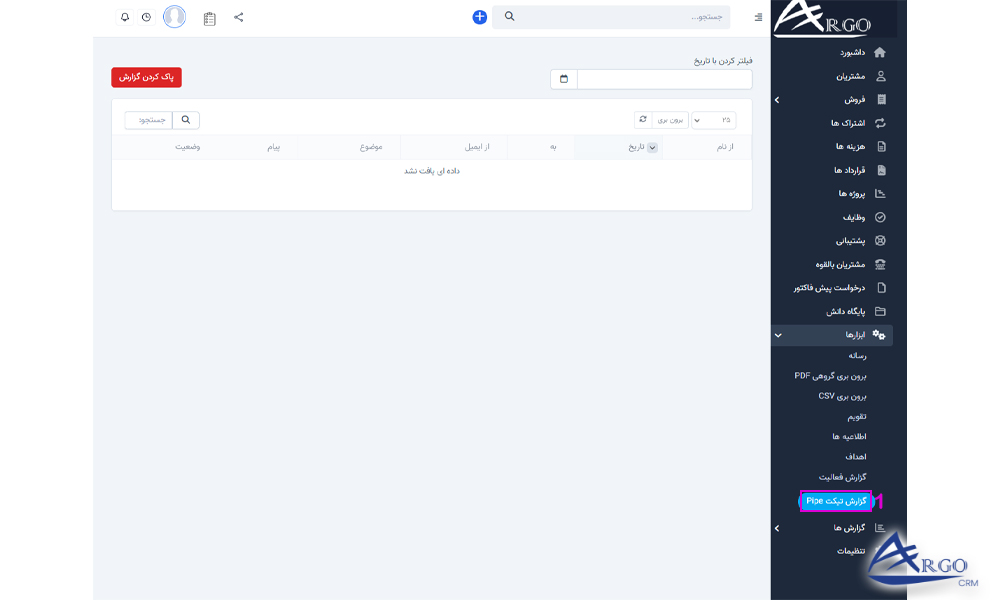
Task: Click the blue plus quick-create icon
Action: tap(479, 17)
